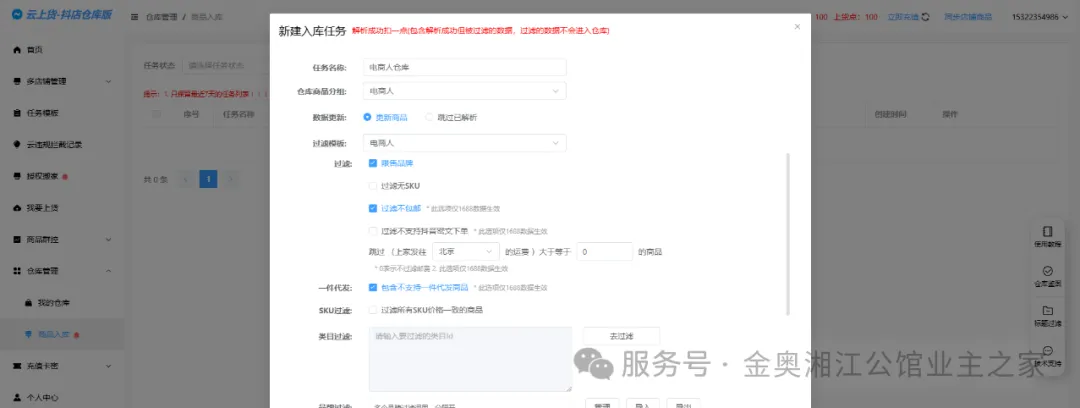This screenshot has height=408, width=1080.
Task: Click the 使用教程 icon in floating panel
Action: coord(1047,231)
